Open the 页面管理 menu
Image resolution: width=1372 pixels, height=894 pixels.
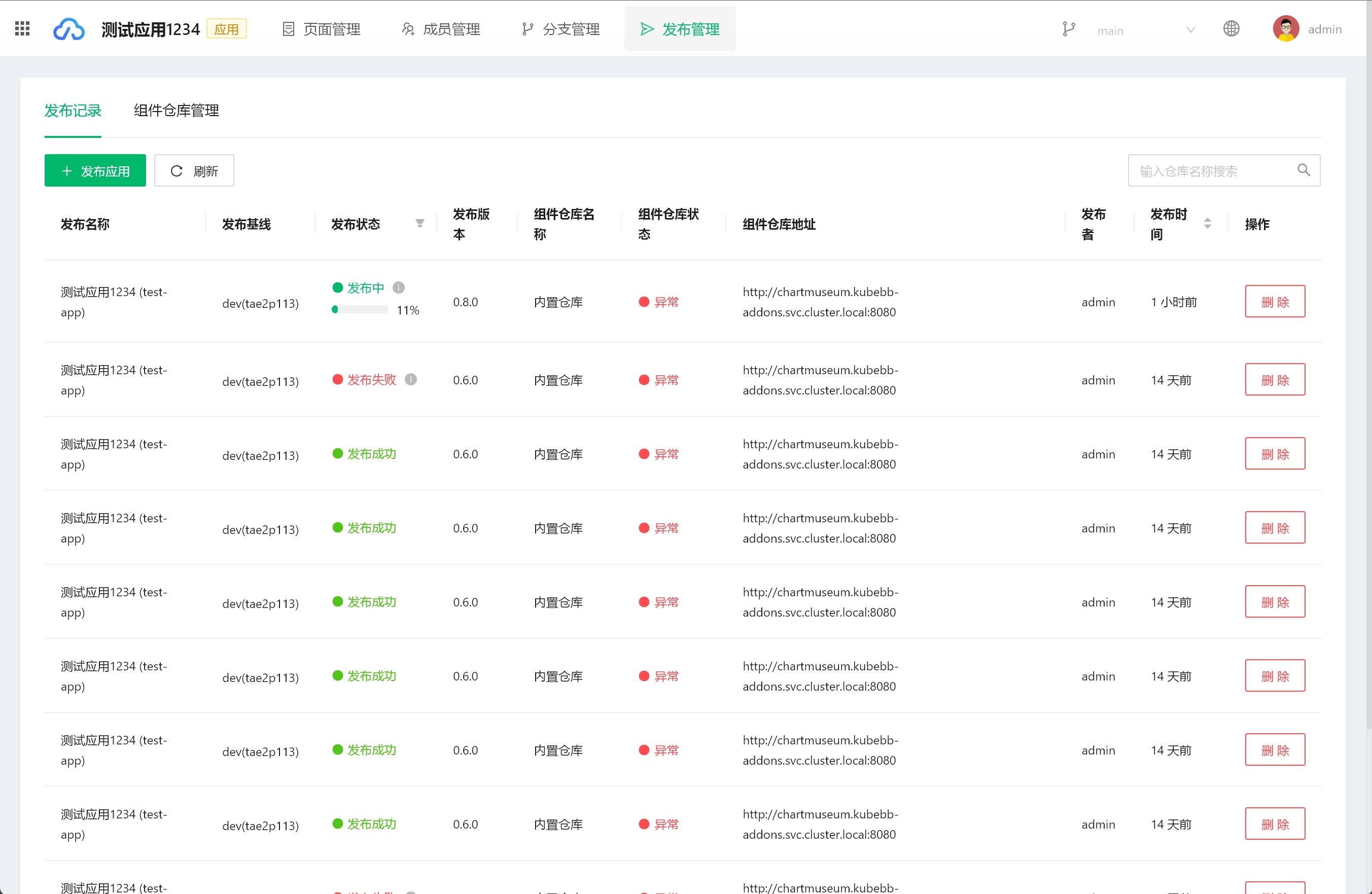tap(321, 29)
